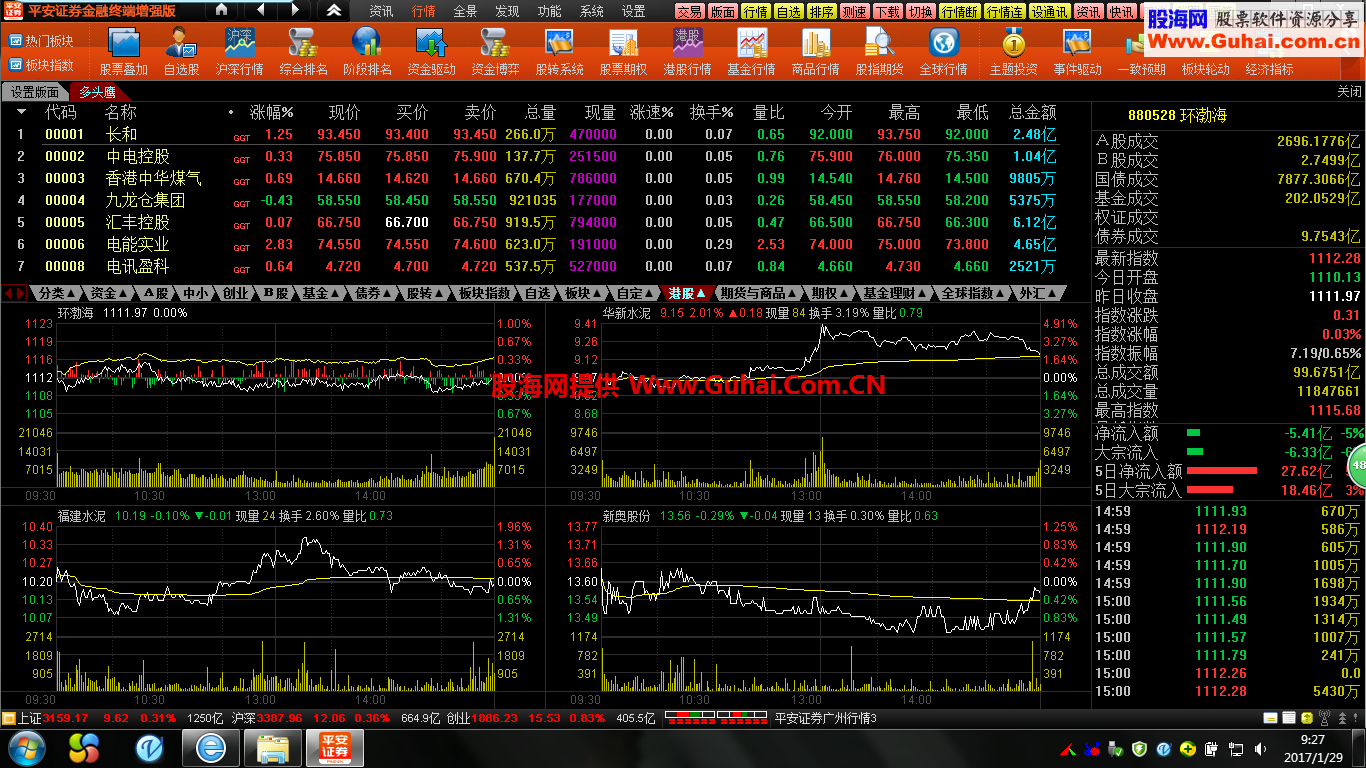This screenshot has height=768, width=1366.
Task: Open file explorer from taskbar
Action: (x=273, y=747)
